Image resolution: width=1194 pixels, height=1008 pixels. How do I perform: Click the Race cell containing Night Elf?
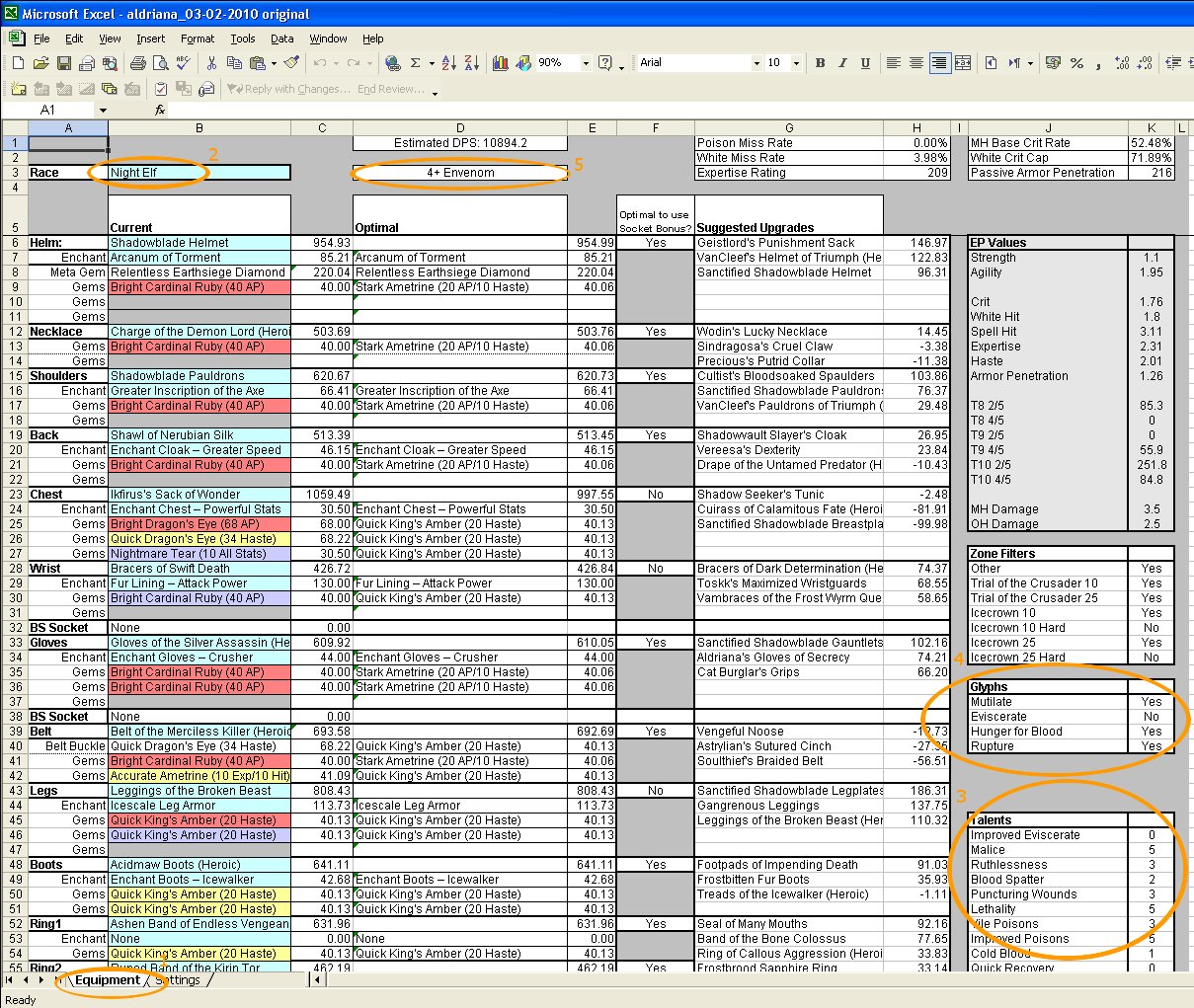(199, 173)
